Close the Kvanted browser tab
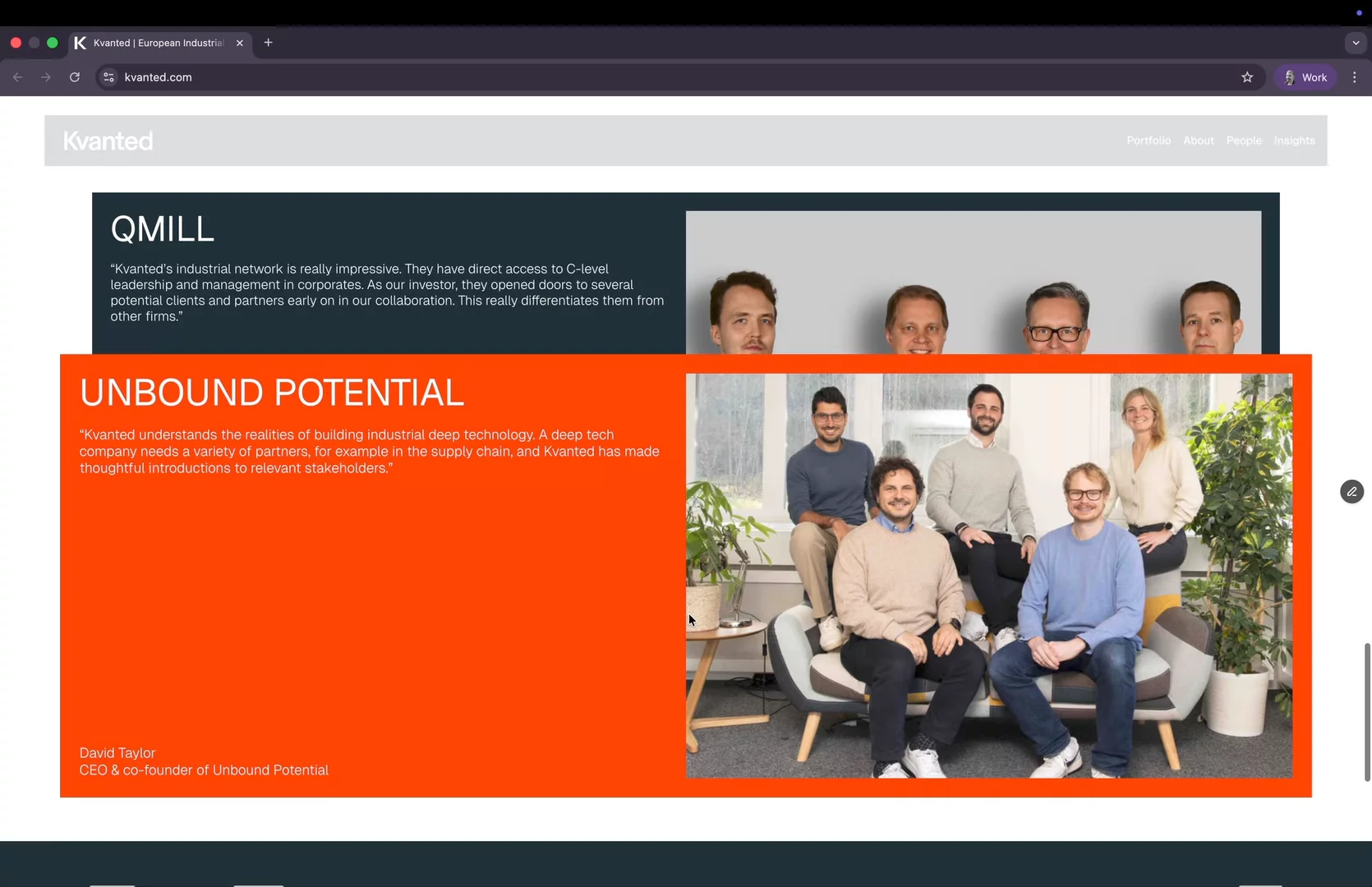This screenshot has height=887, width=1372. [x=240, y=43]
